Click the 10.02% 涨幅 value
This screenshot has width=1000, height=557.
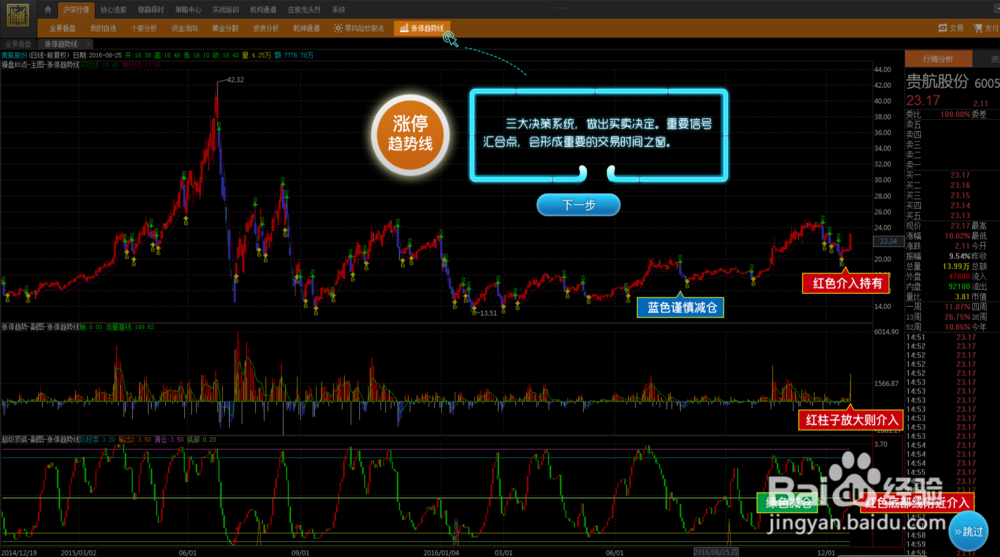[x=957, y=236]
